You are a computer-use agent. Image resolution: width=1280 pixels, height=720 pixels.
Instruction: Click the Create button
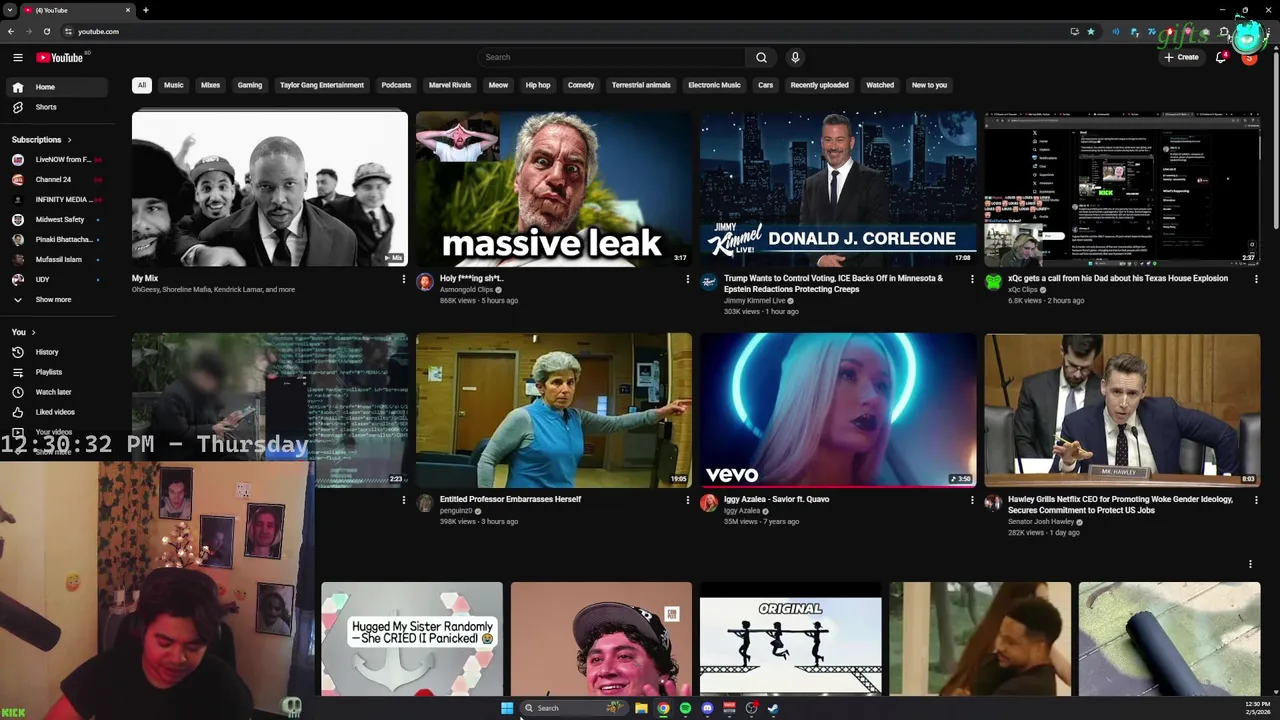point(1181,58)
